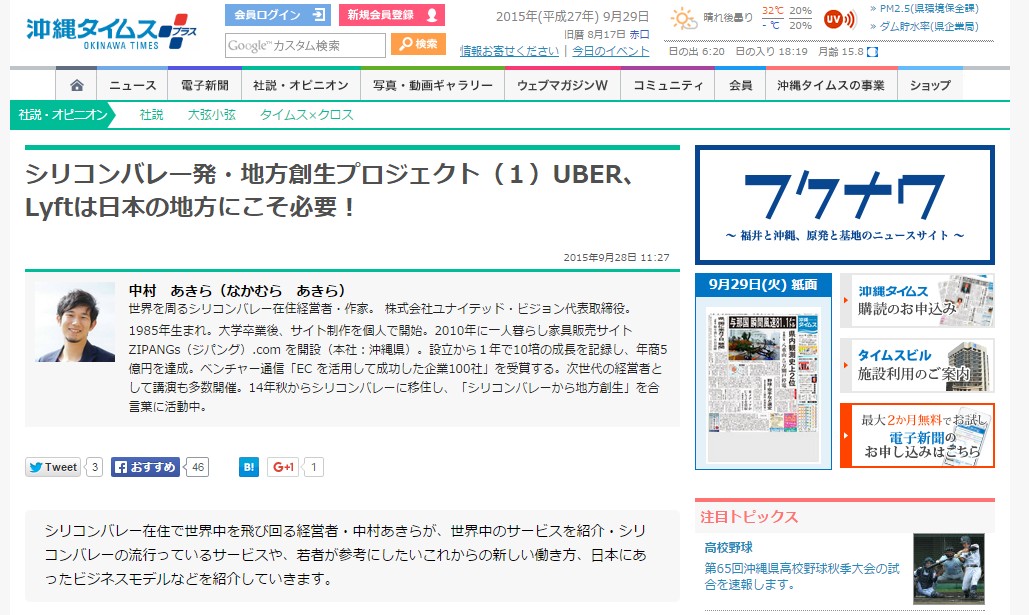Open the 写真・動画ギャラリー menu tab

point(432,85)
